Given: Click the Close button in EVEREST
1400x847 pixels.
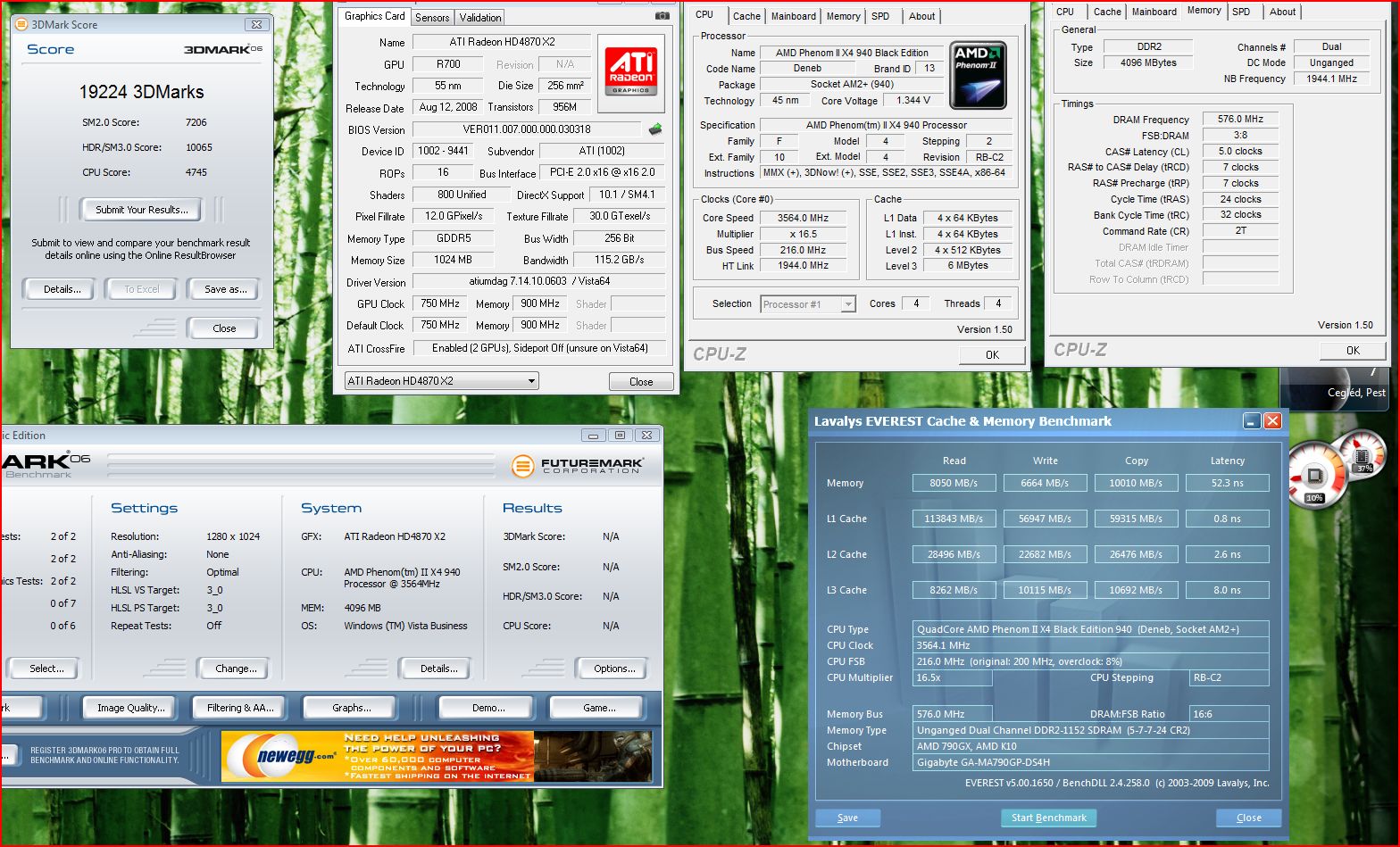Looking at the screenshot, I should [1248, 818].
